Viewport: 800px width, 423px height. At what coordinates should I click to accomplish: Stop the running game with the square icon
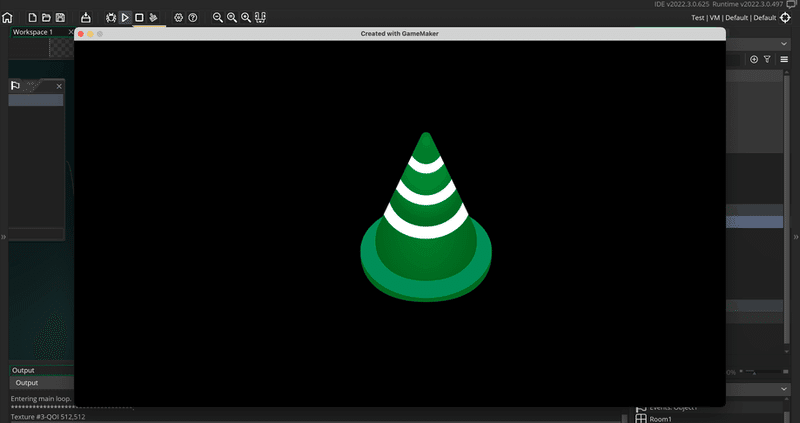click(x=139, y=18)
